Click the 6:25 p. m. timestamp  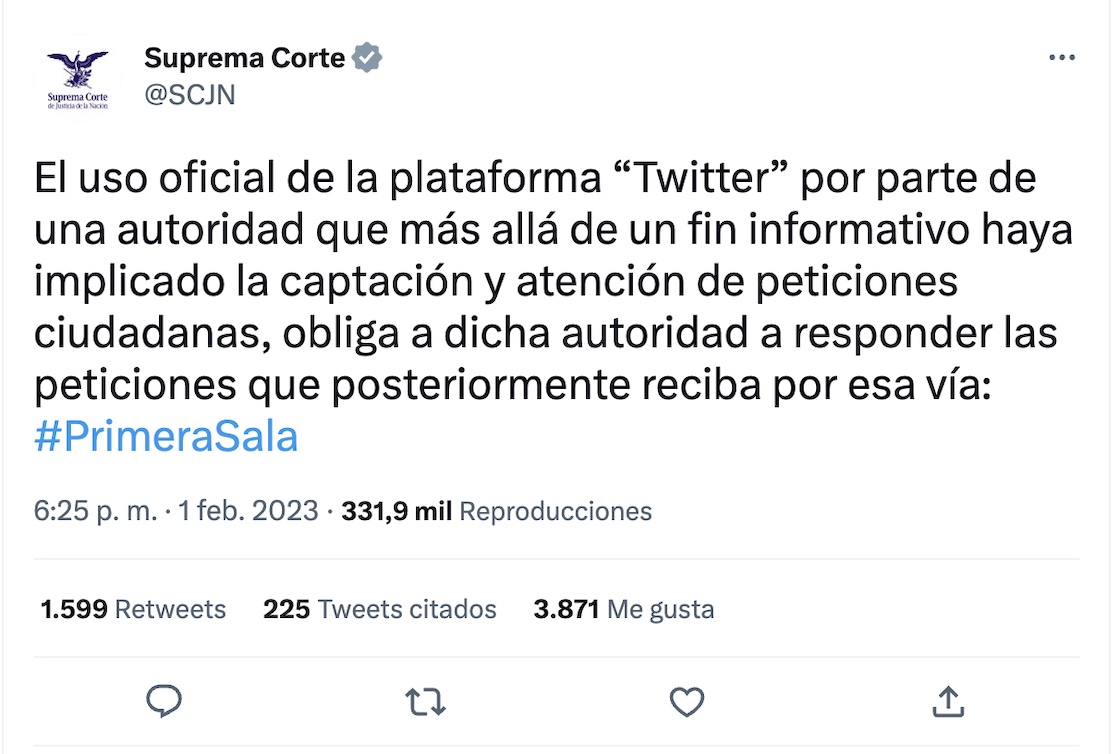click(95, 511)
